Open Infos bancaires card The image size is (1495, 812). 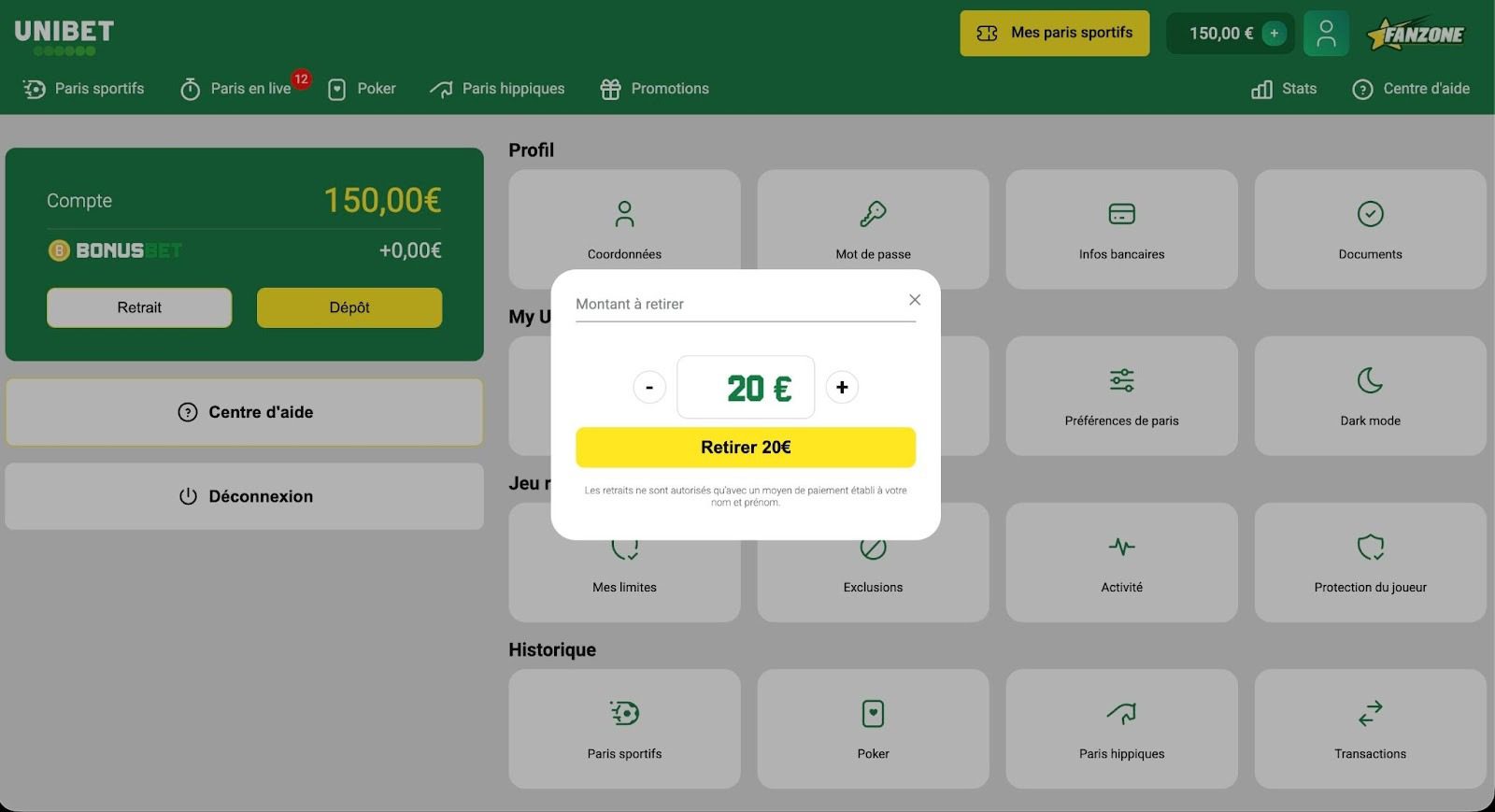point(1121,229)
